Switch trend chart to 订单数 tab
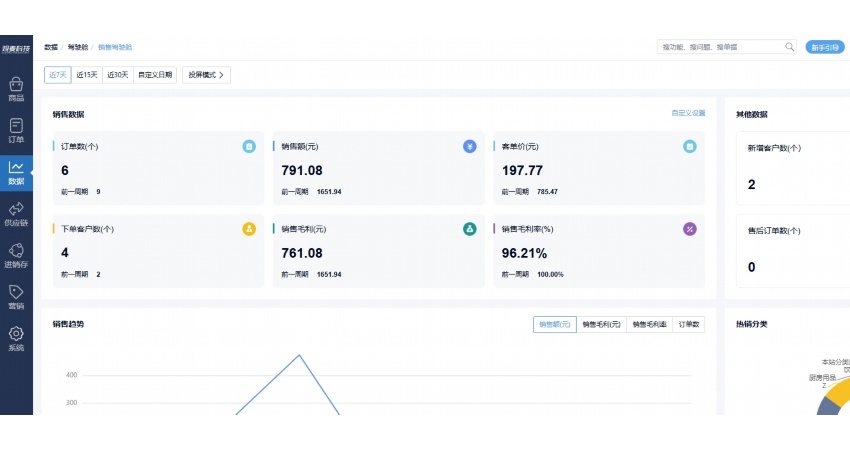This screenshot has height=450, width=850. (x=690, y=324)
